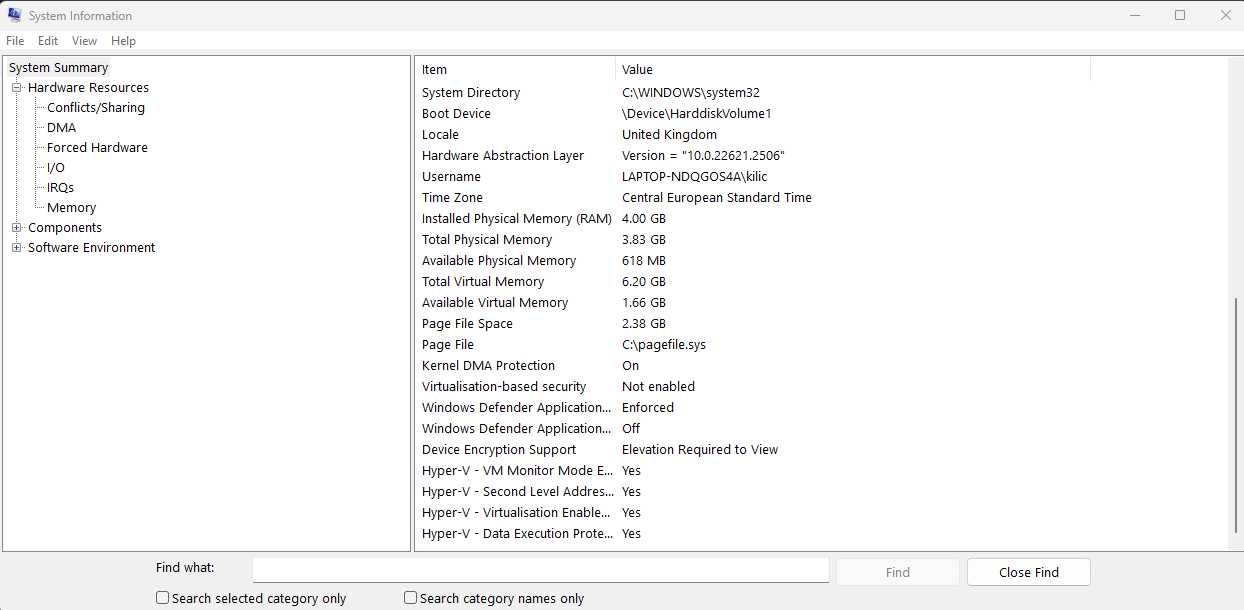Select the Locale row

752,135
